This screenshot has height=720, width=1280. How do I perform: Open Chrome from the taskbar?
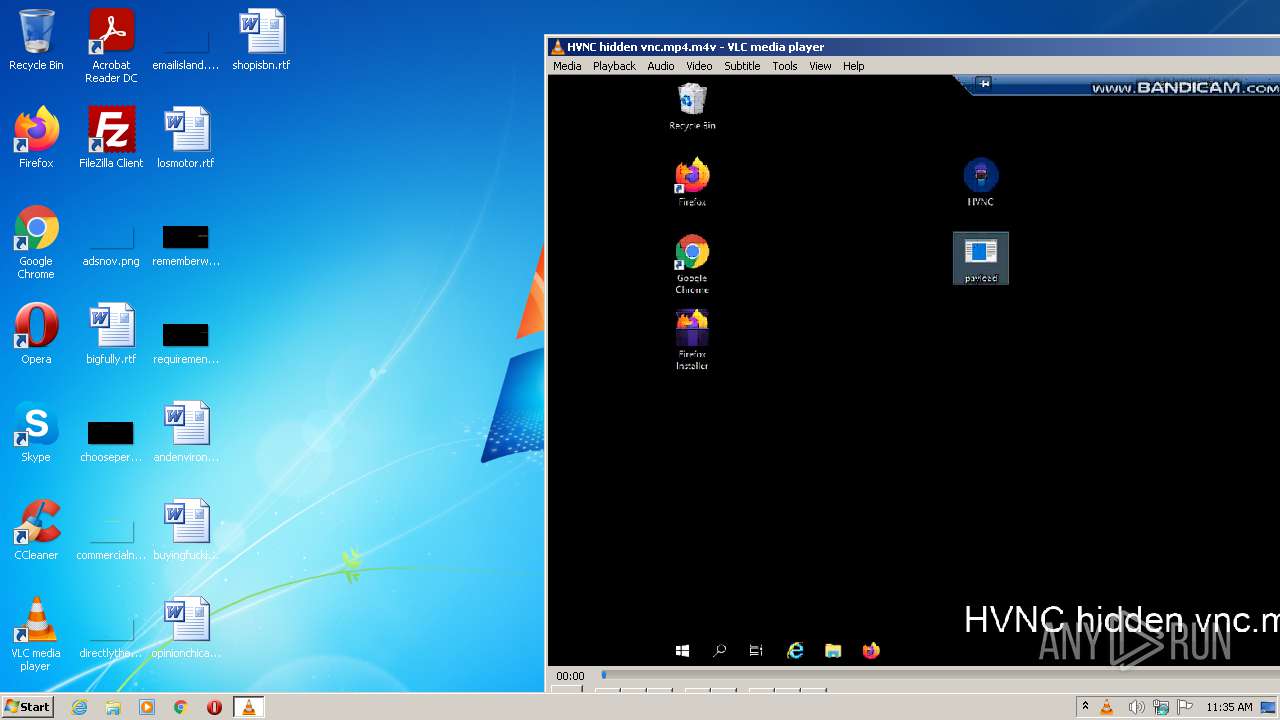[x=181, y=707]
